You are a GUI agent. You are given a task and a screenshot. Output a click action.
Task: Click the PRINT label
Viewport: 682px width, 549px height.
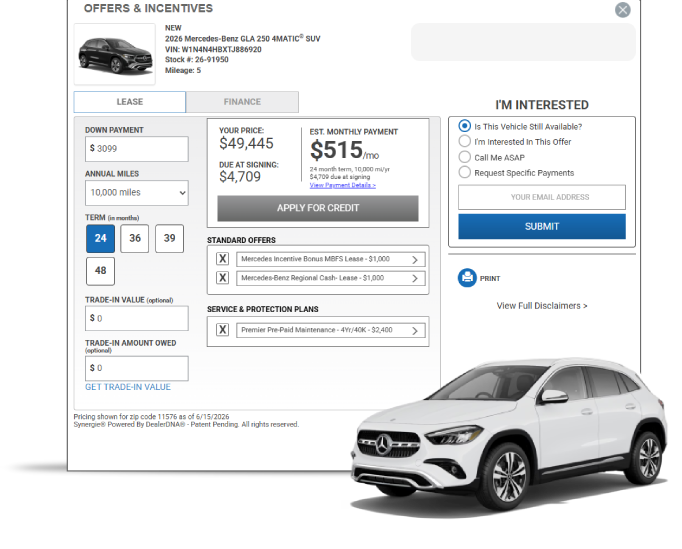click(490, 278)
